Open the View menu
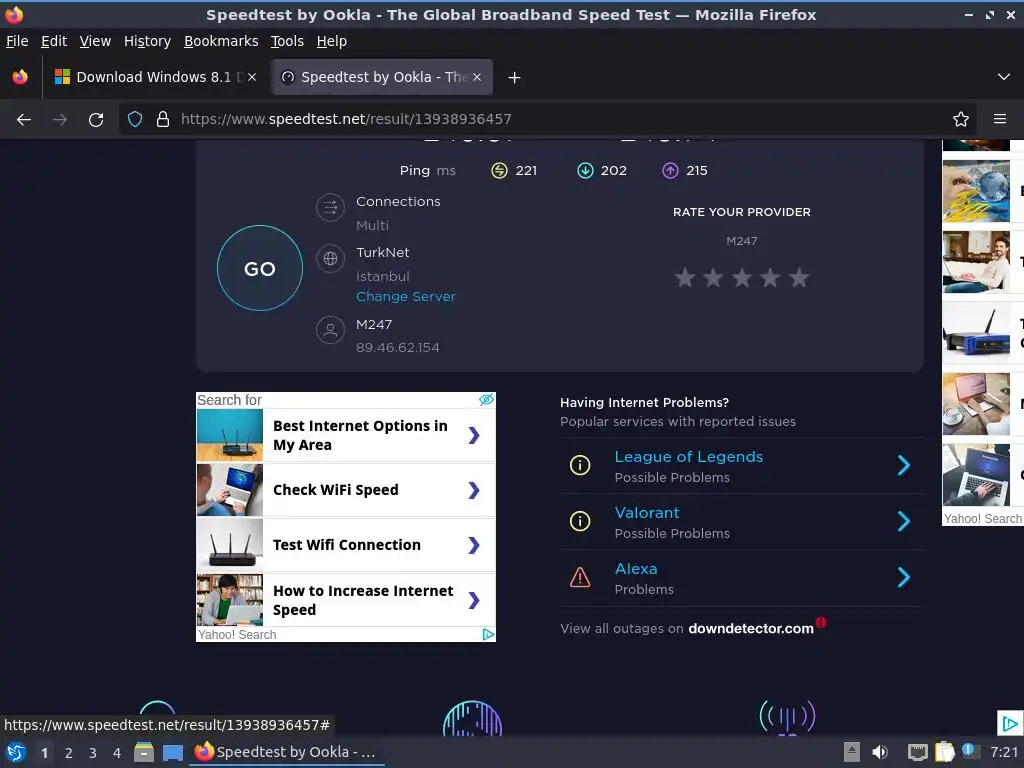 click(x=95, y=41)
